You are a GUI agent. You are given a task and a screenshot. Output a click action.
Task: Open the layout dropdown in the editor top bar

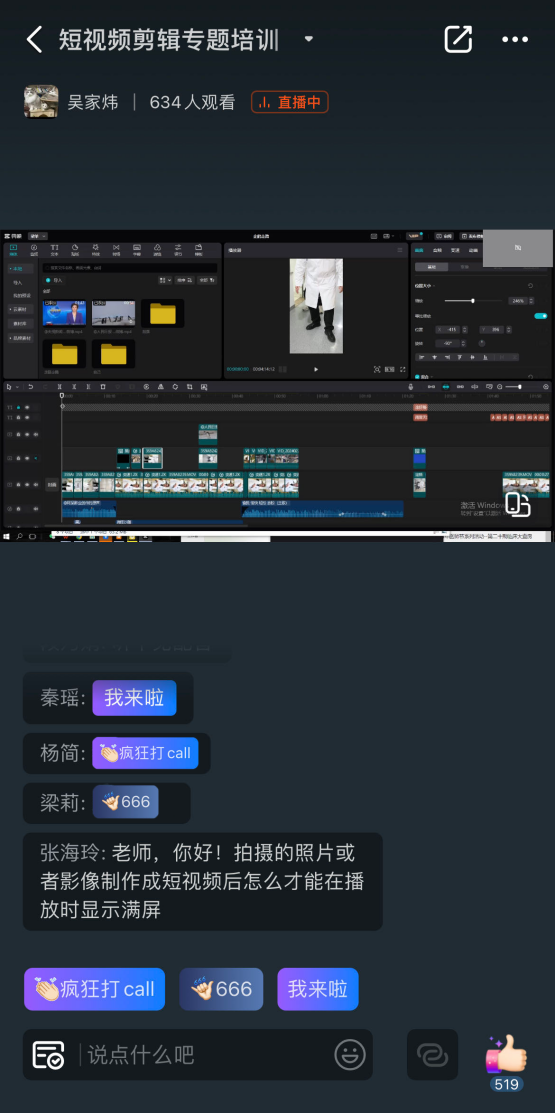click(388, 236)
